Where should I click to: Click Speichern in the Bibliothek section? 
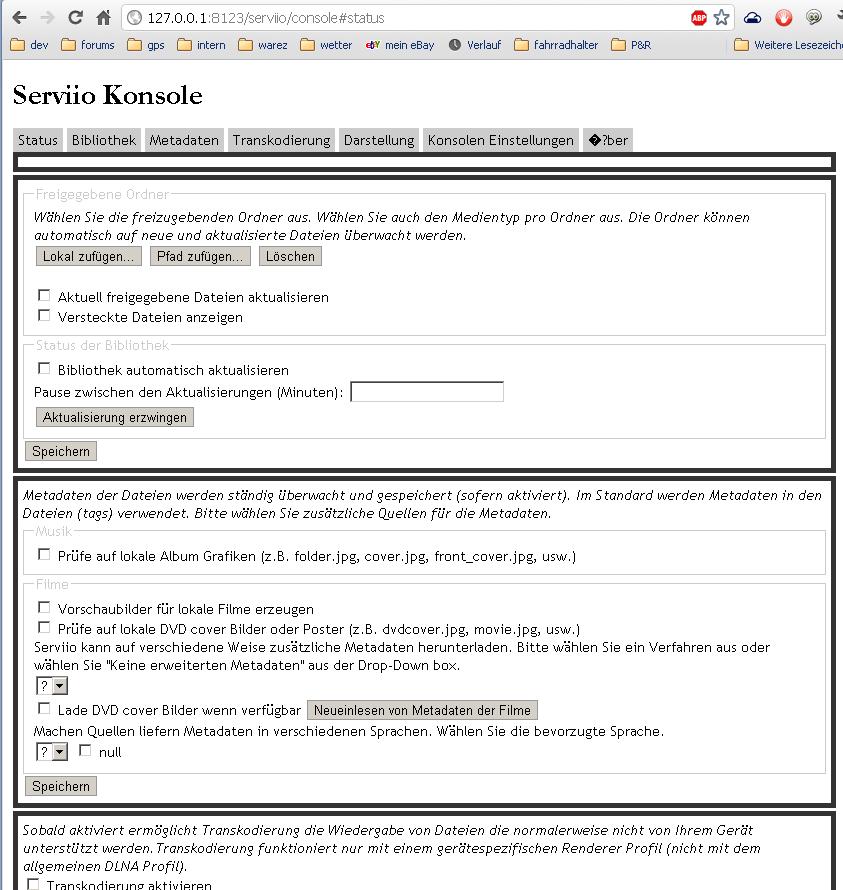pyautogui.click(x=61, y=451)
